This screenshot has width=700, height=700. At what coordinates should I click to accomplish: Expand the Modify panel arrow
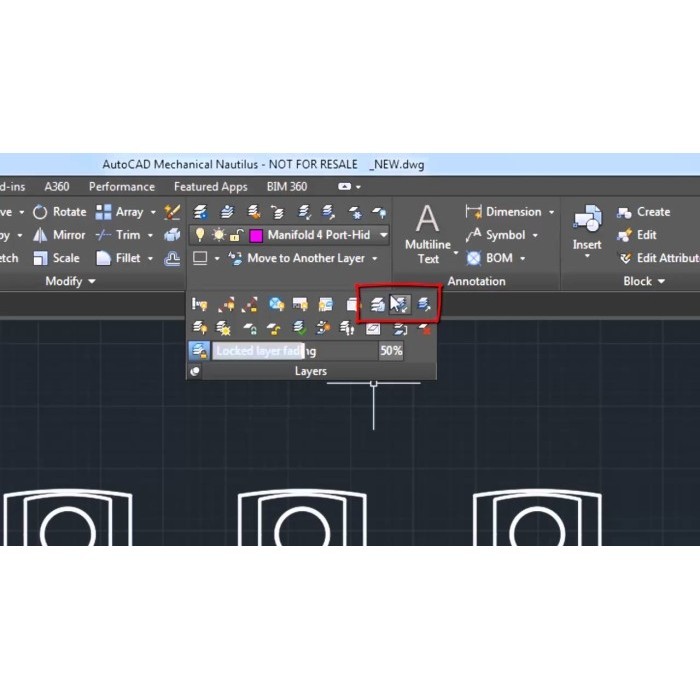[x=92, y=281]
